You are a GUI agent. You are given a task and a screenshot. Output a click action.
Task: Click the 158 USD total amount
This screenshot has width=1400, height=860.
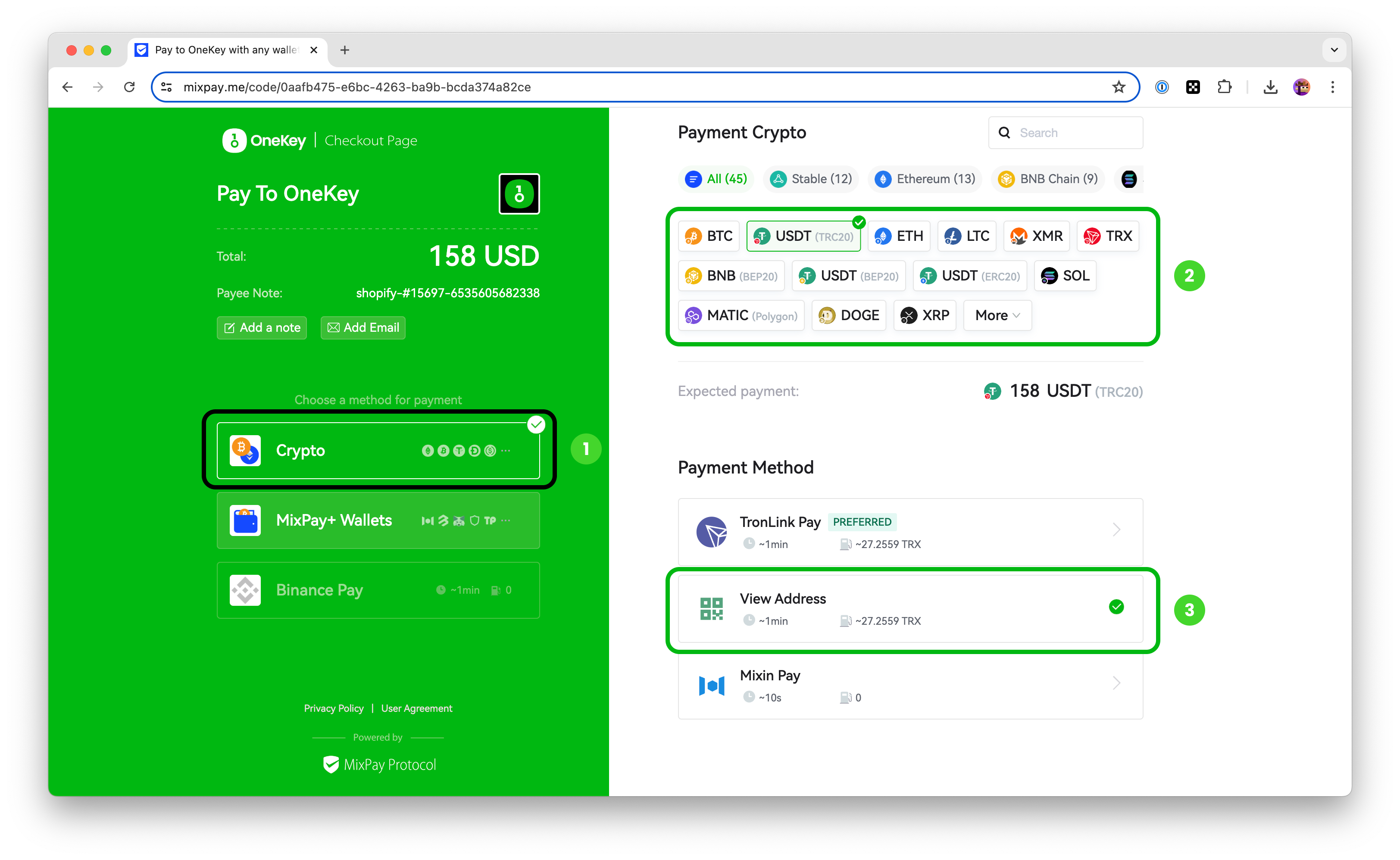pyautogui.click(x=484, y=256)
